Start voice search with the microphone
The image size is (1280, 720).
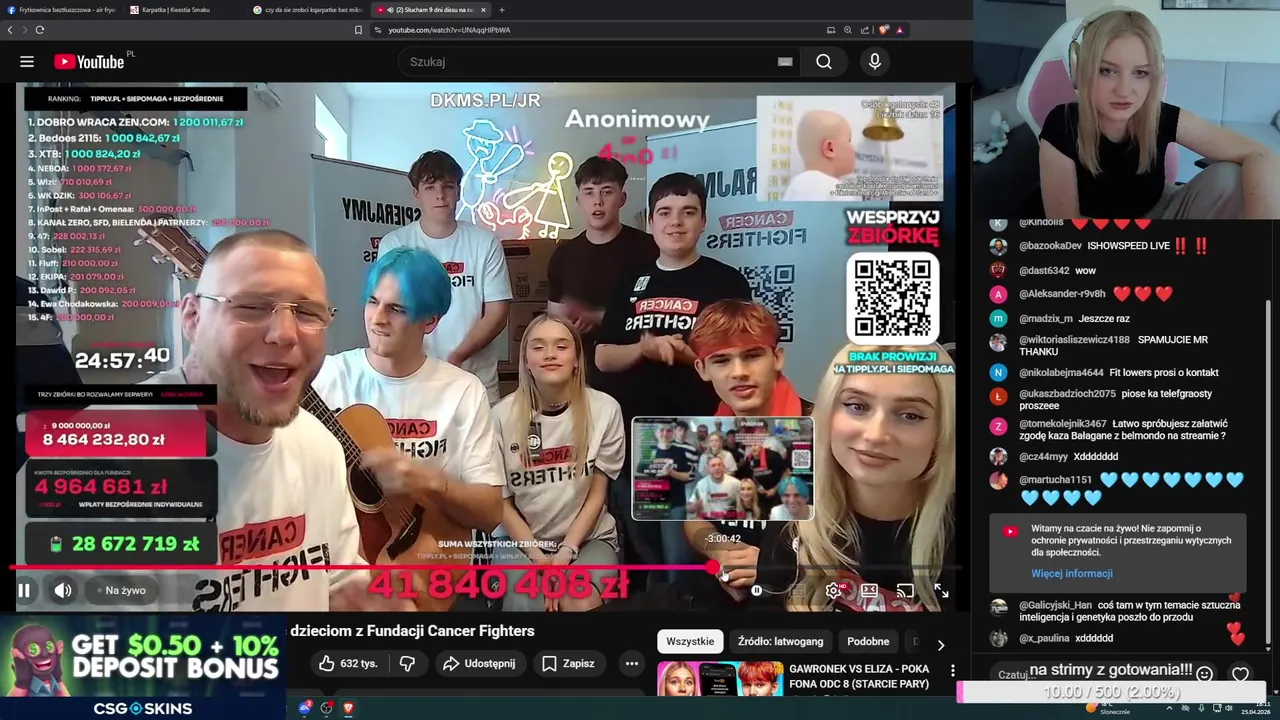tap(875, 62)
